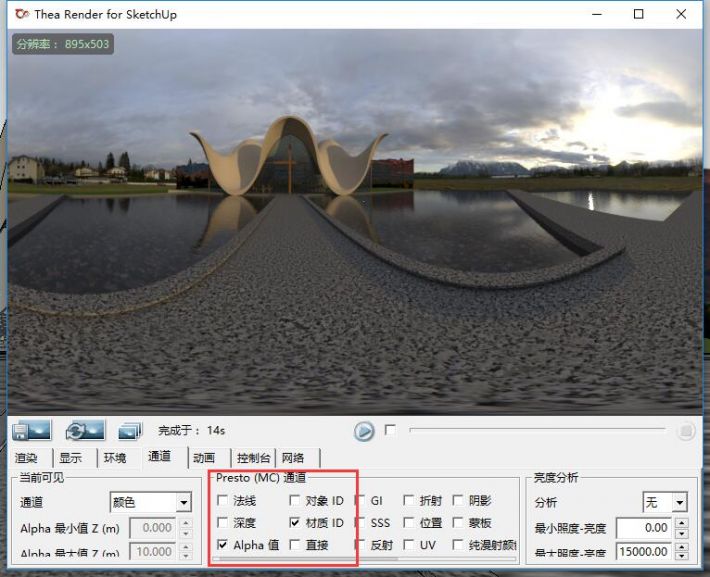Decrease 最小照度-亮度 with down arrow
Image resolution: width=710 pixels, height=577 pixels.
[x=681, y=534]
